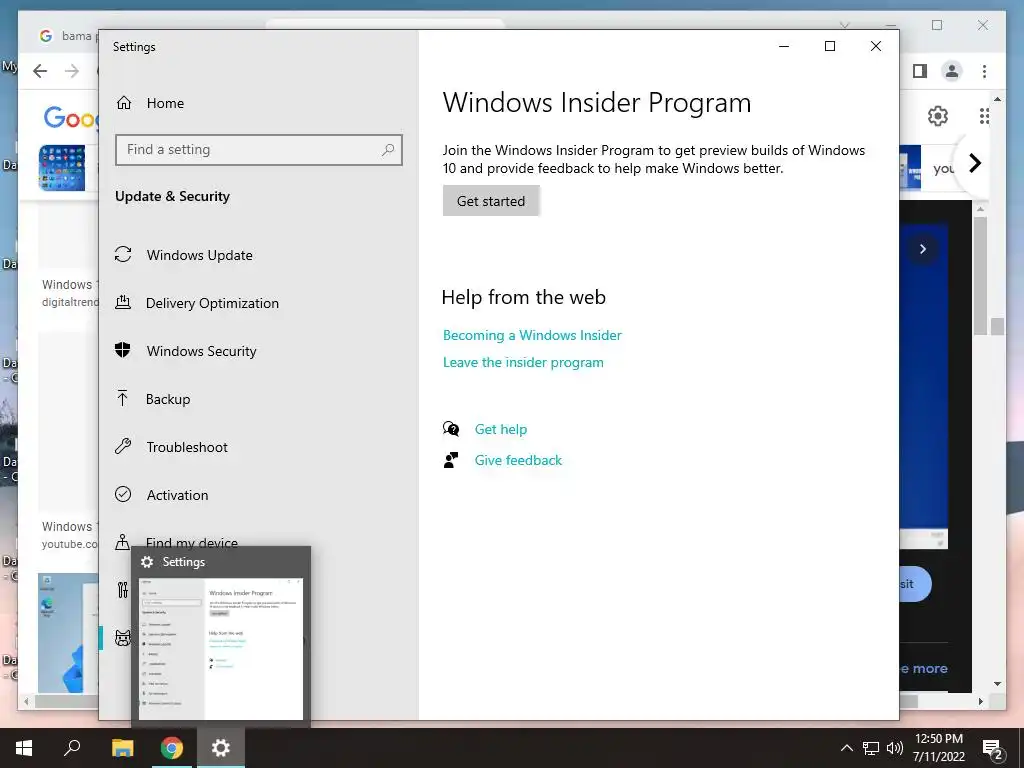
Task: Click the Activation checkmark circle icon
Action: point(123,494)
